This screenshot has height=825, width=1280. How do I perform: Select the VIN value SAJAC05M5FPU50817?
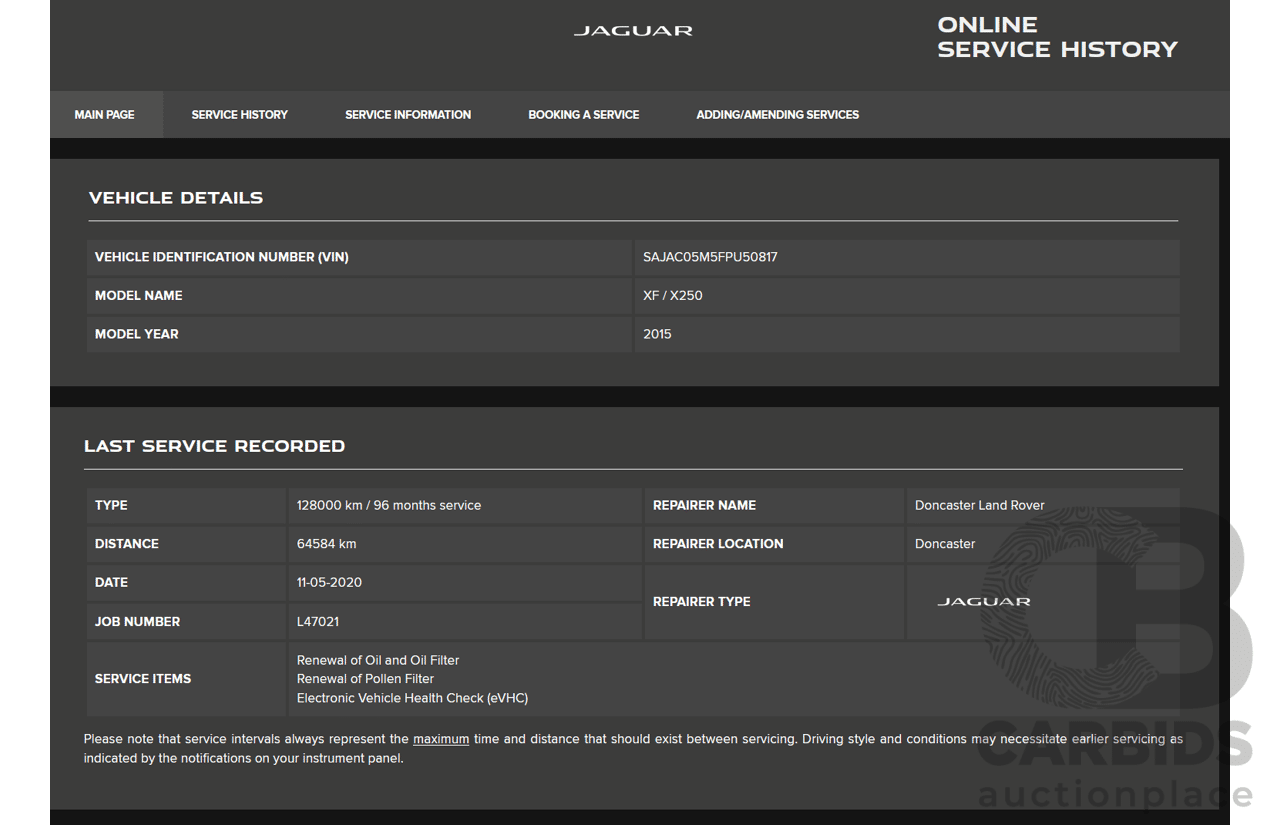(710, 257)
